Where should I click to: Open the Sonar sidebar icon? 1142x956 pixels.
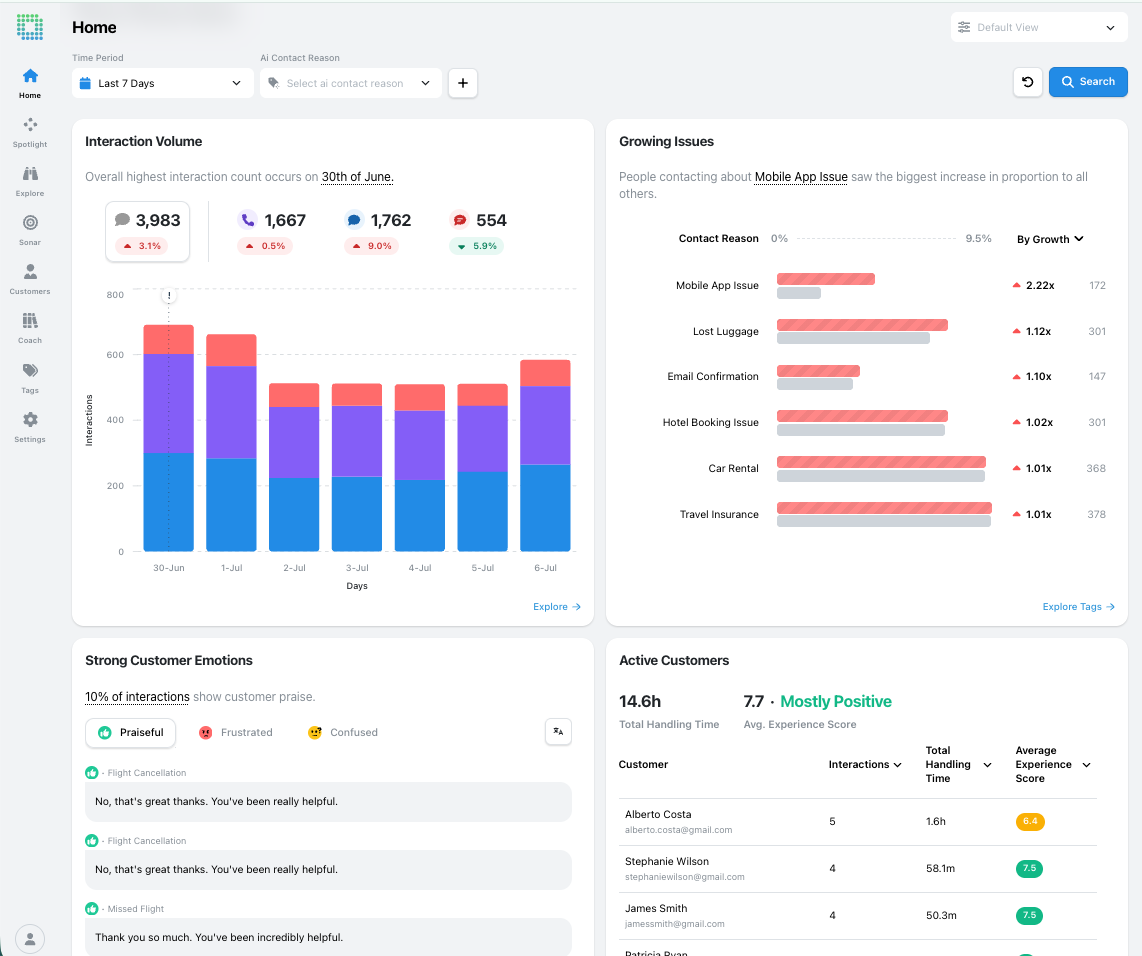coord(30,230)
